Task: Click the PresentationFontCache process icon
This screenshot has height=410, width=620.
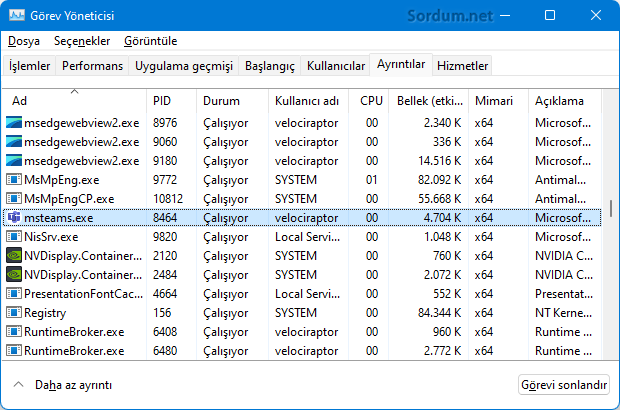Action: pos(14,293)
